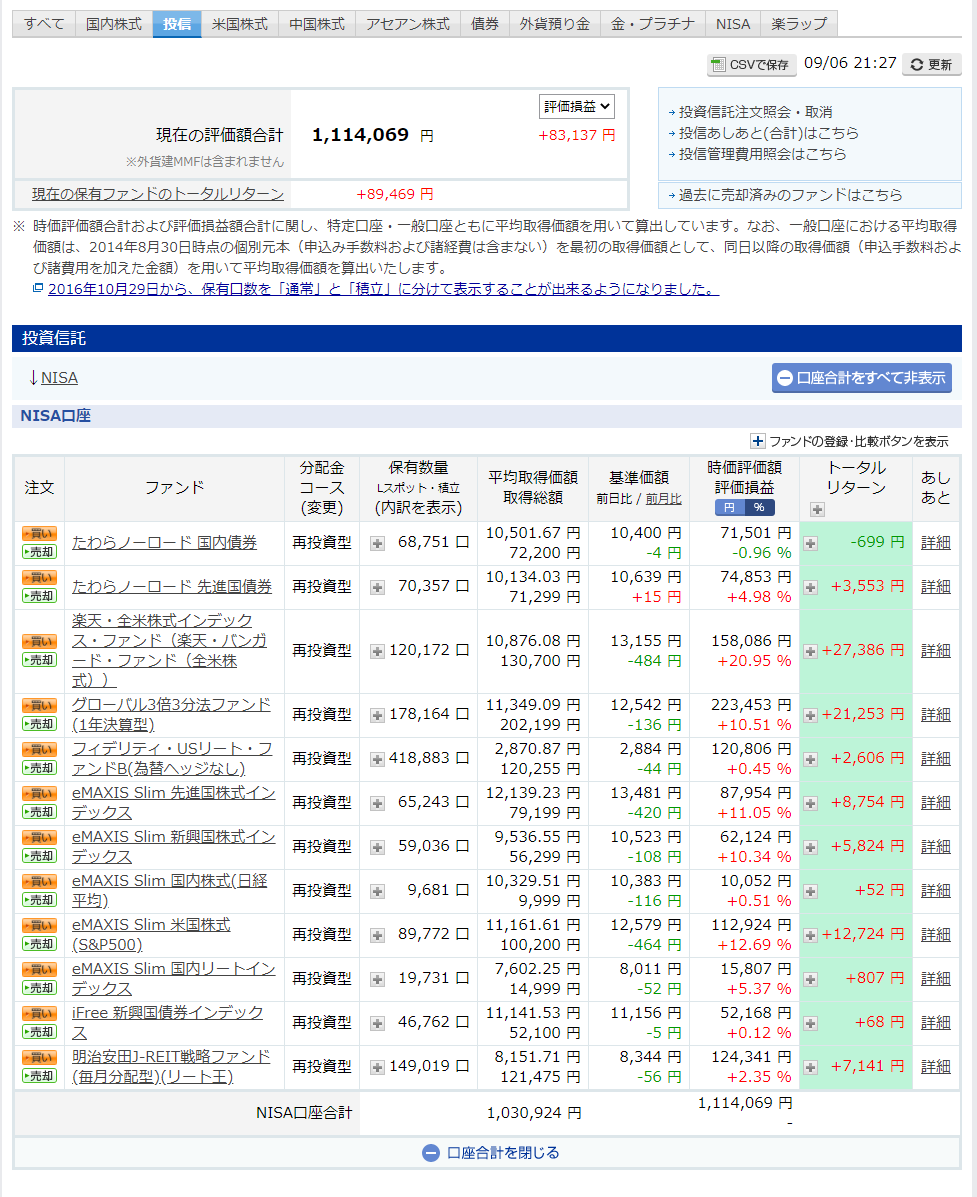Click 買い icon for 楽天・全米株式インデックス
977x1197 pixels.
pyautogui.click(x=39, y=642)
